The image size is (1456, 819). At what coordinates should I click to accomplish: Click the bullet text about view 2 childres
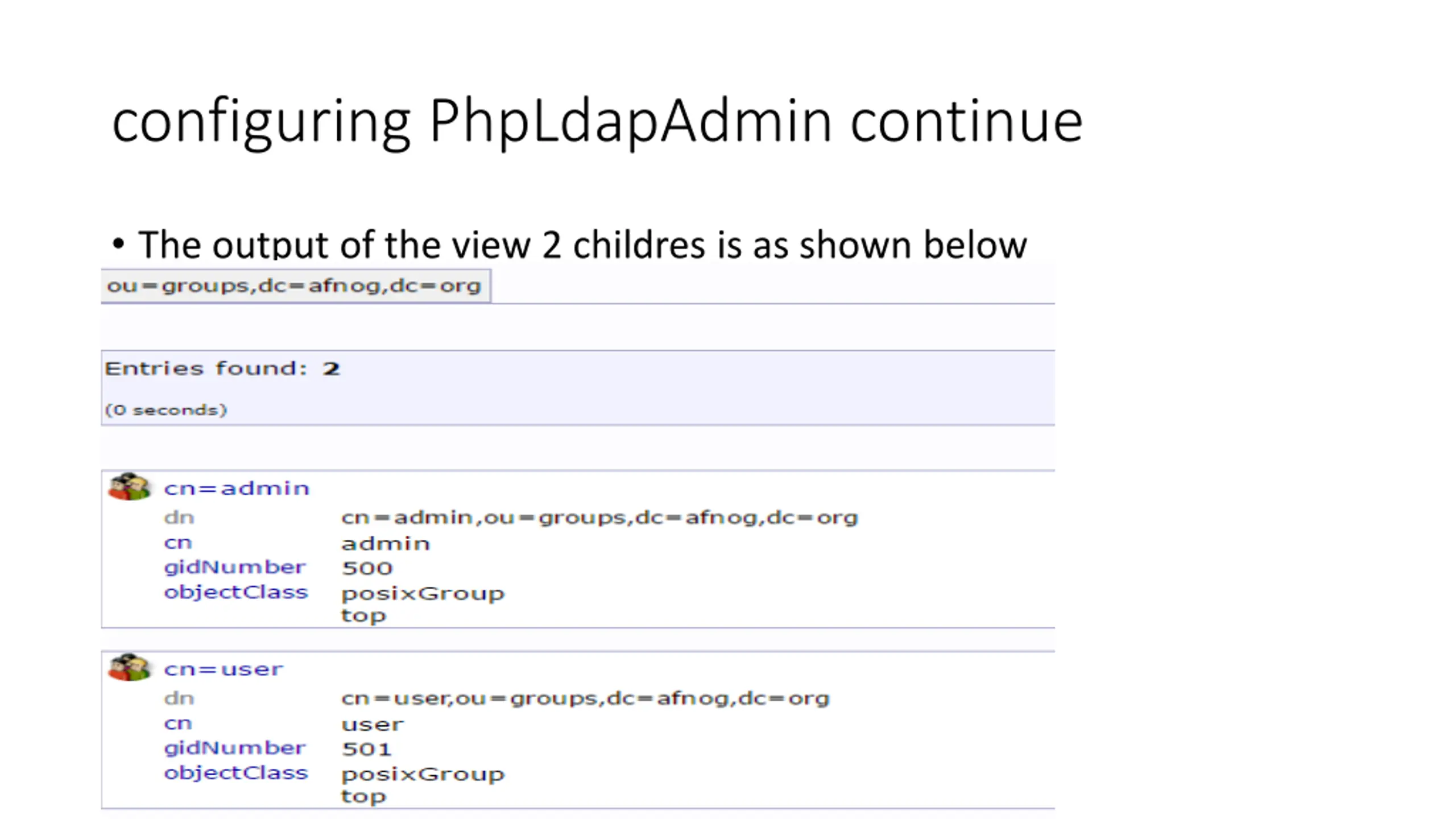[582, 245]
